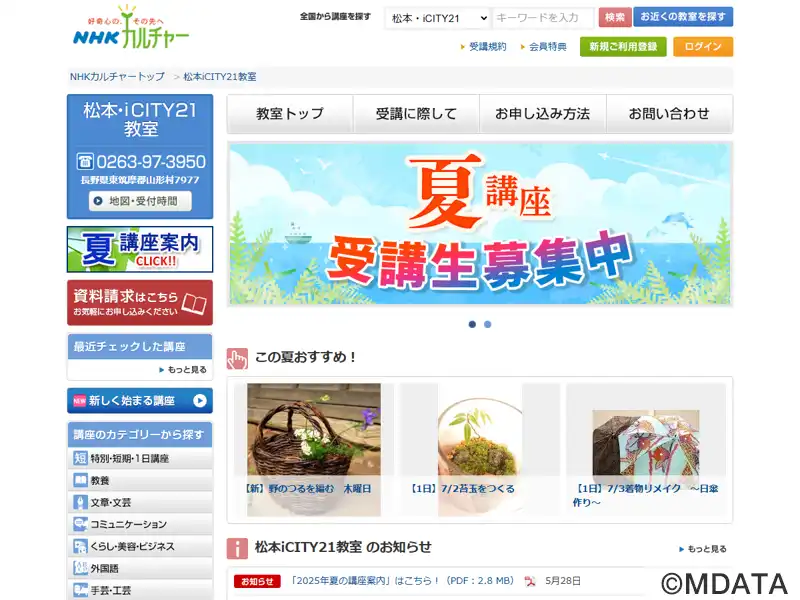Screen dimensions: 800x600
Task: Click the お知らせ red tag label
Action: 257,581
